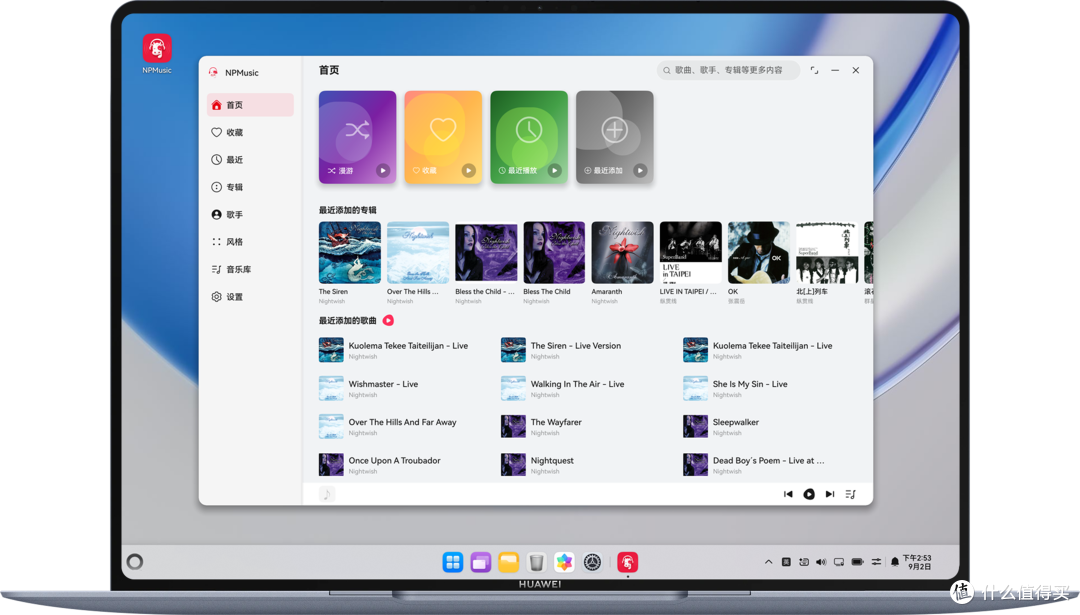Play the 最近添加 recently added card
Image resolution: width=1080 pixels, height=615 pixels.
tap(640, 170)
